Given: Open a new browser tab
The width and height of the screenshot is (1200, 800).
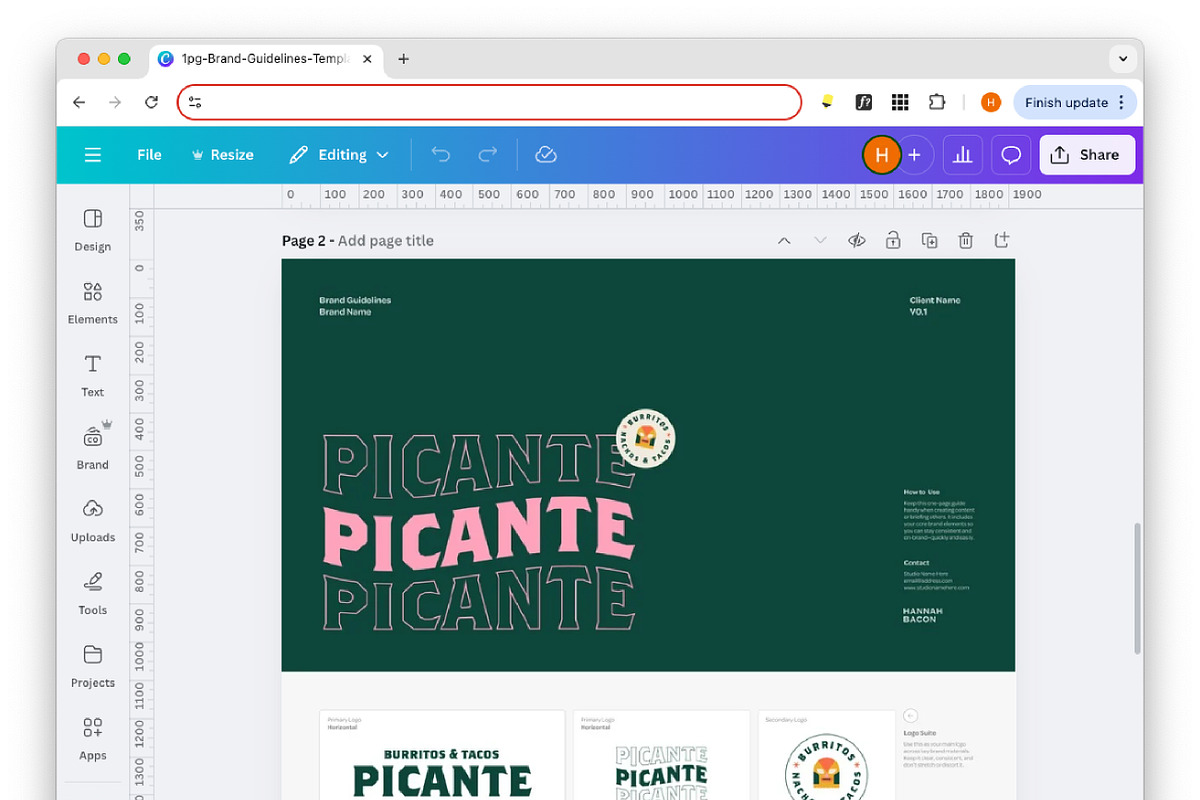Looking at the screenshot, I should tap(403, 59).
